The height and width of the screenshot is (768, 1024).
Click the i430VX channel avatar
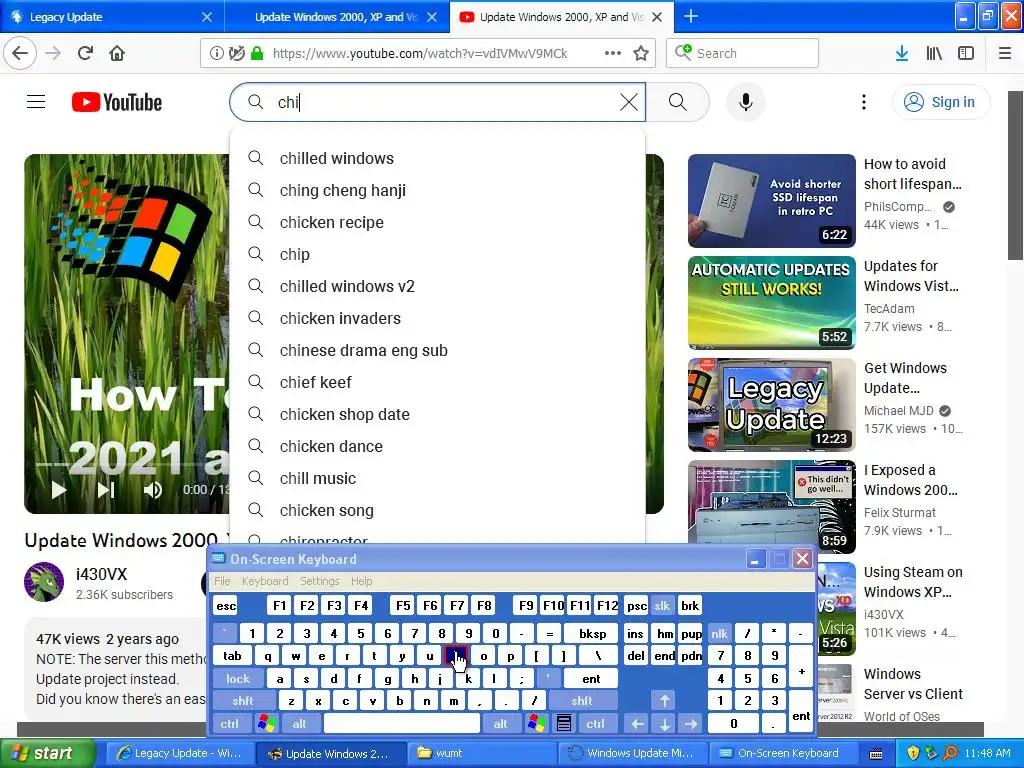(x=44, y=581)
